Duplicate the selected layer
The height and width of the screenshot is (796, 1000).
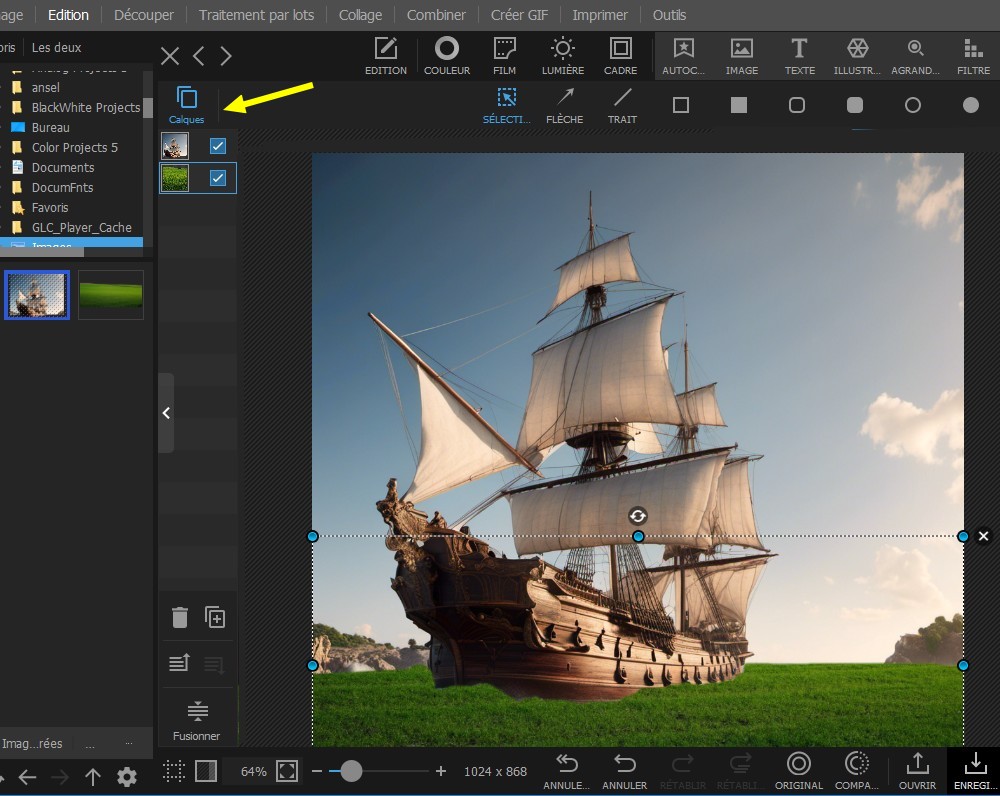[215, 617]
